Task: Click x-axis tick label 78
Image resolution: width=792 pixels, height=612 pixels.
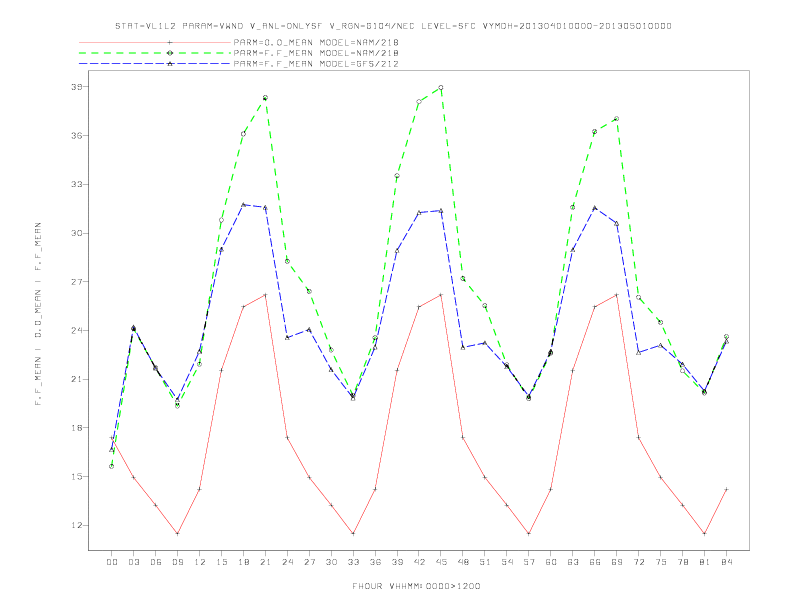Action: tap(682, 562)
